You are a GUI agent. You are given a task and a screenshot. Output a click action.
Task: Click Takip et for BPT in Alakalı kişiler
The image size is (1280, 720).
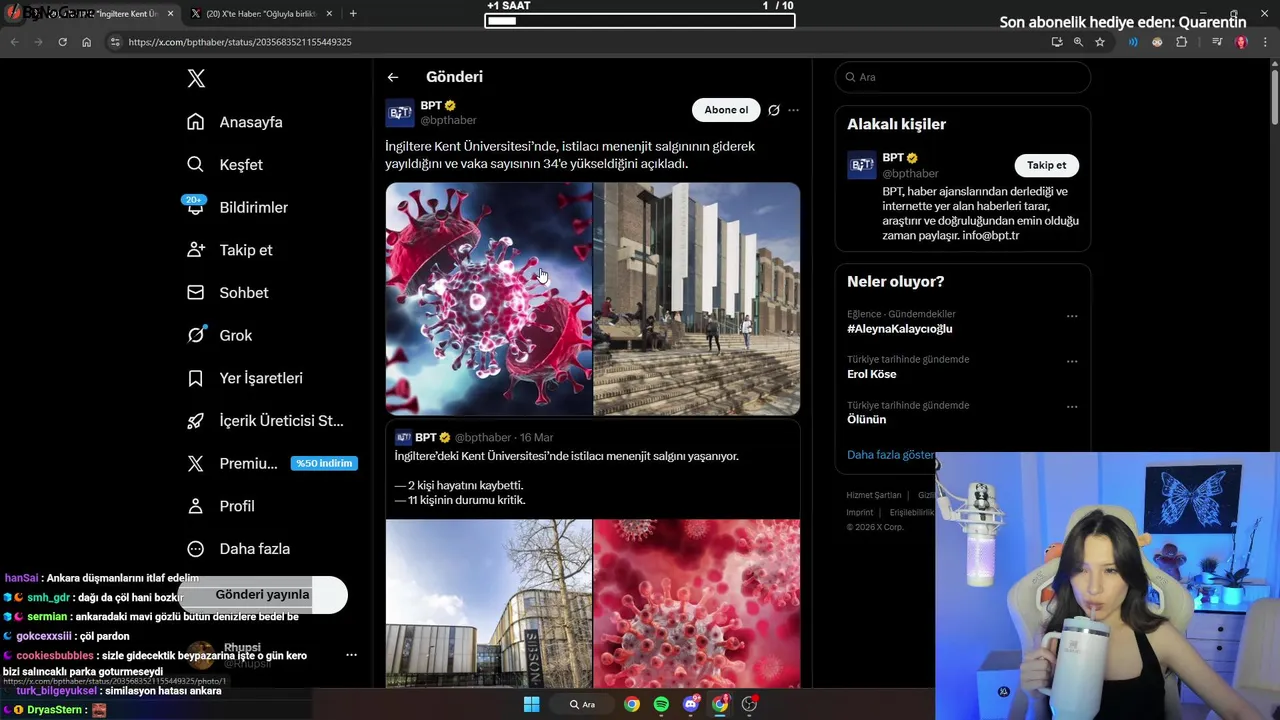click(x=1046, y=165)
